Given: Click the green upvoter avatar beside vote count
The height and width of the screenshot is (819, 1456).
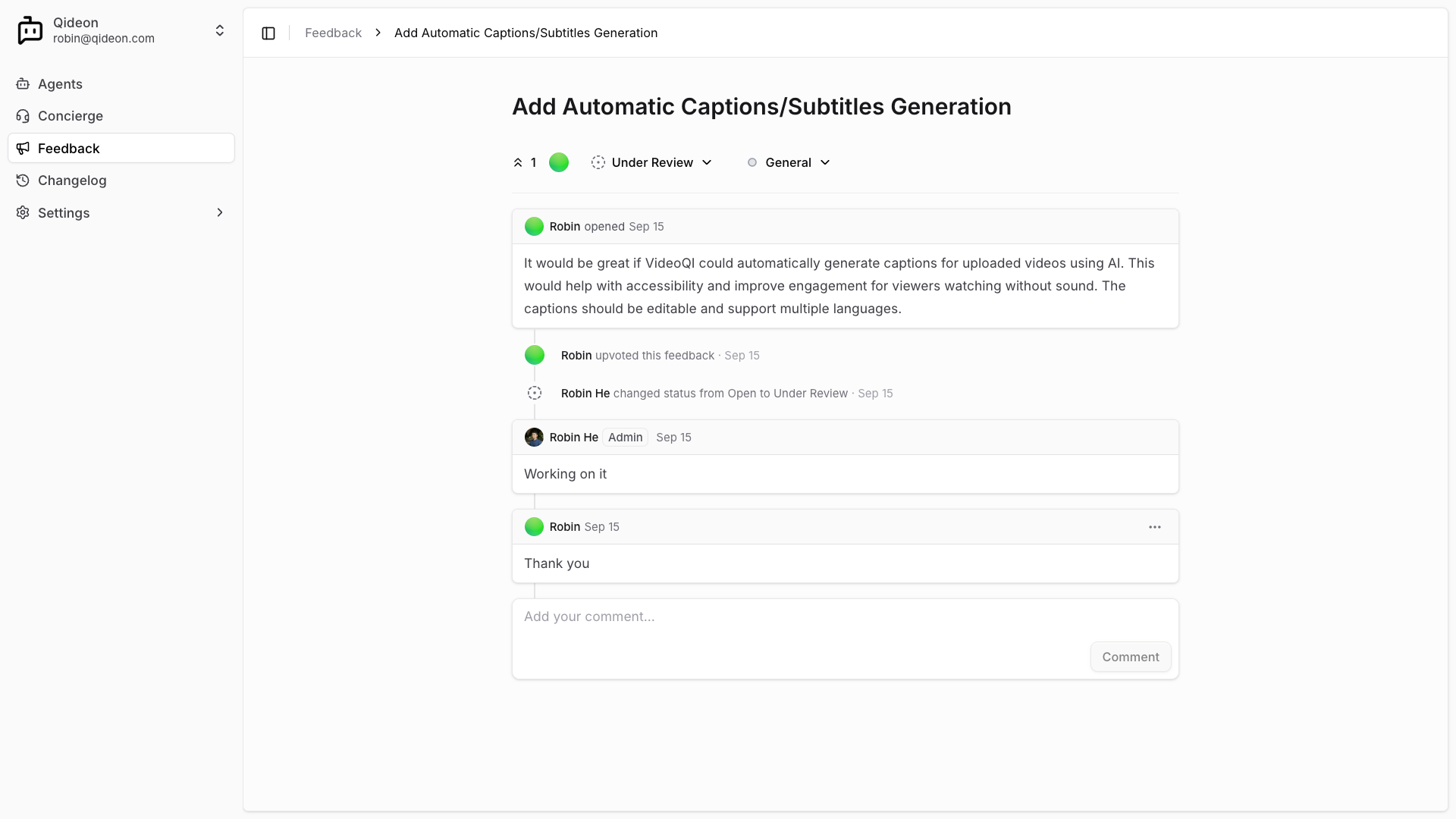Looking at the screenshot, I should [559, 162].
